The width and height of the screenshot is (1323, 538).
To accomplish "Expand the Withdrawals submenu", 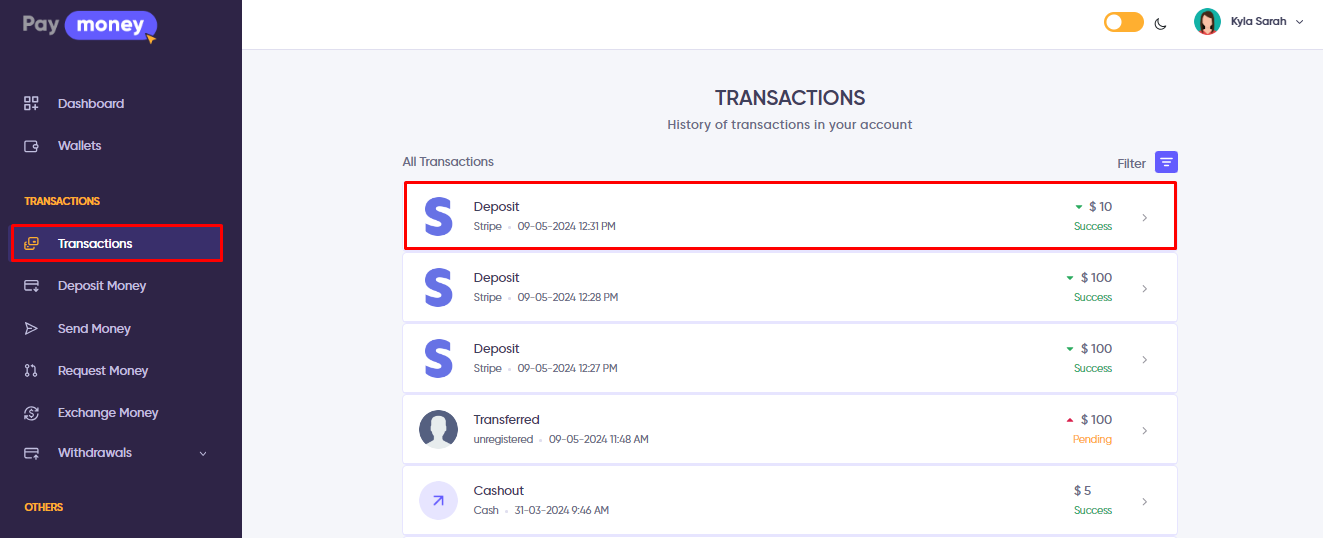I will pyautogui.click(x=203, y=453).
